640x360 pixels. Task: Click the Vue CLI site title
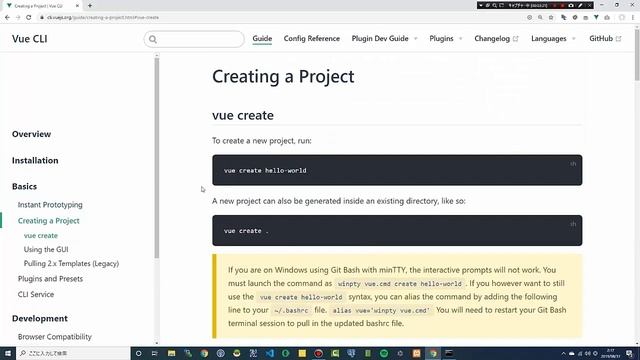point(29,39)
